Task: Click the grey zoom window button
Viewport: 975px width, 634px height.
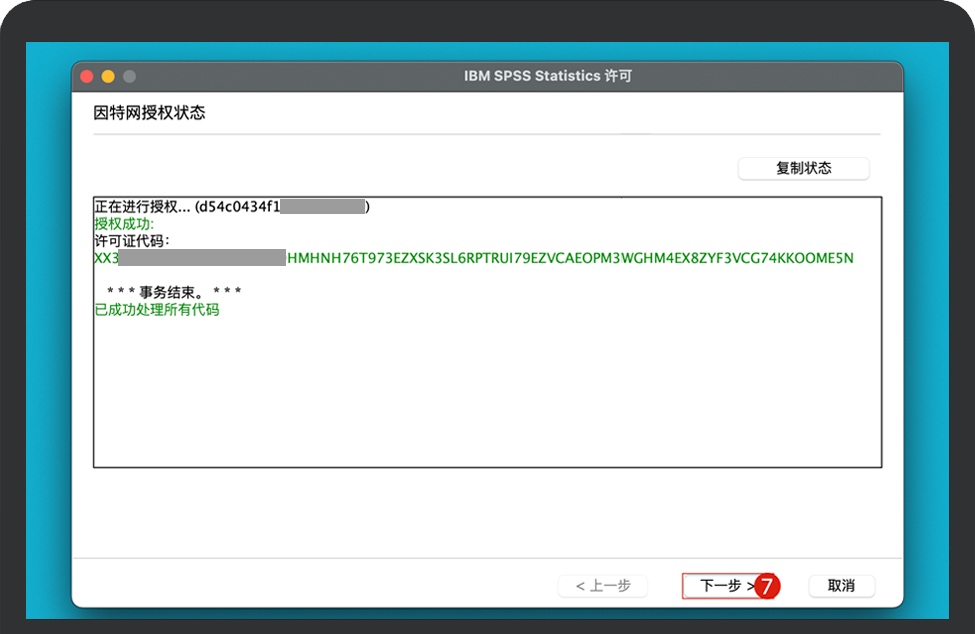Action: pyautogui.click(x=129, y=76)
